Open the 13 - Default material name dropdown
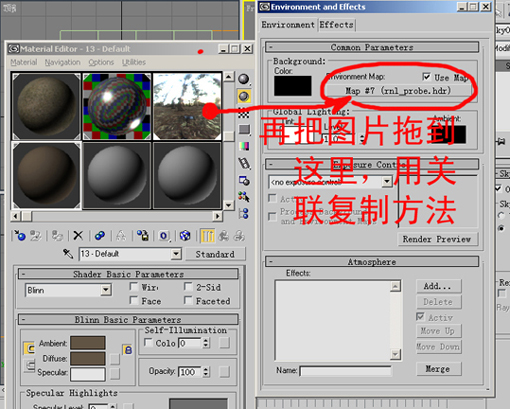Viewport: 510px width, 409px height. [x=176, y=254]
